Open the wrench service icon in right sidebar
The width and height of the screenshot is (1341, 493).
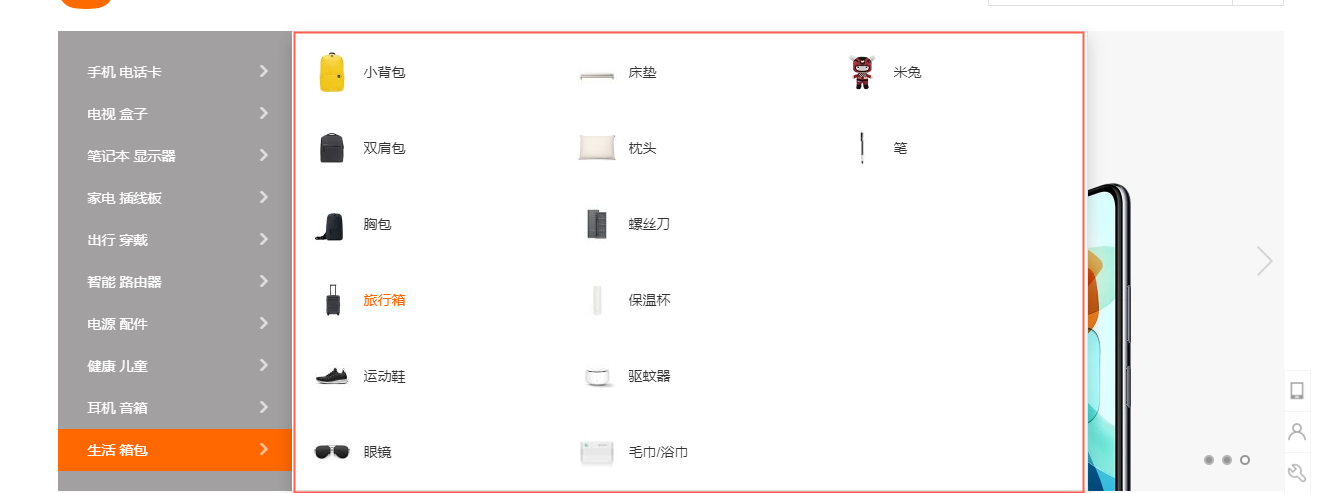[x=1297, y=473]
